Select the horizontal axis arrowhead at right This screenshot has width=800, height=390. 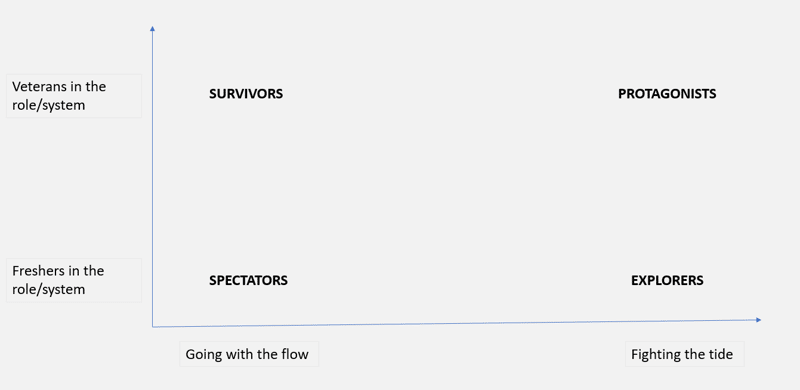(758, 320)
